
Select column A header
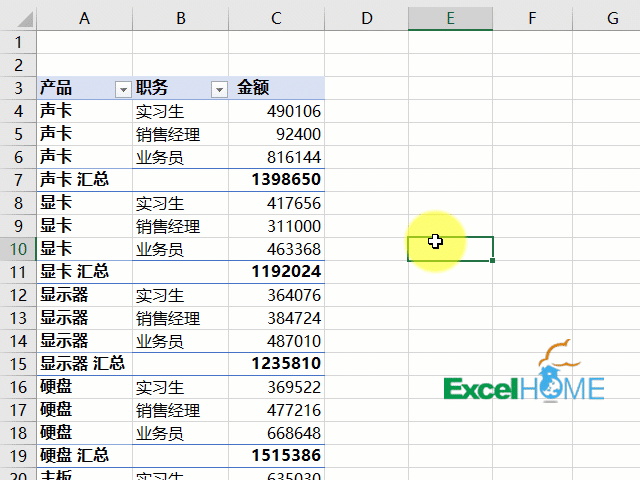(84, 18)
